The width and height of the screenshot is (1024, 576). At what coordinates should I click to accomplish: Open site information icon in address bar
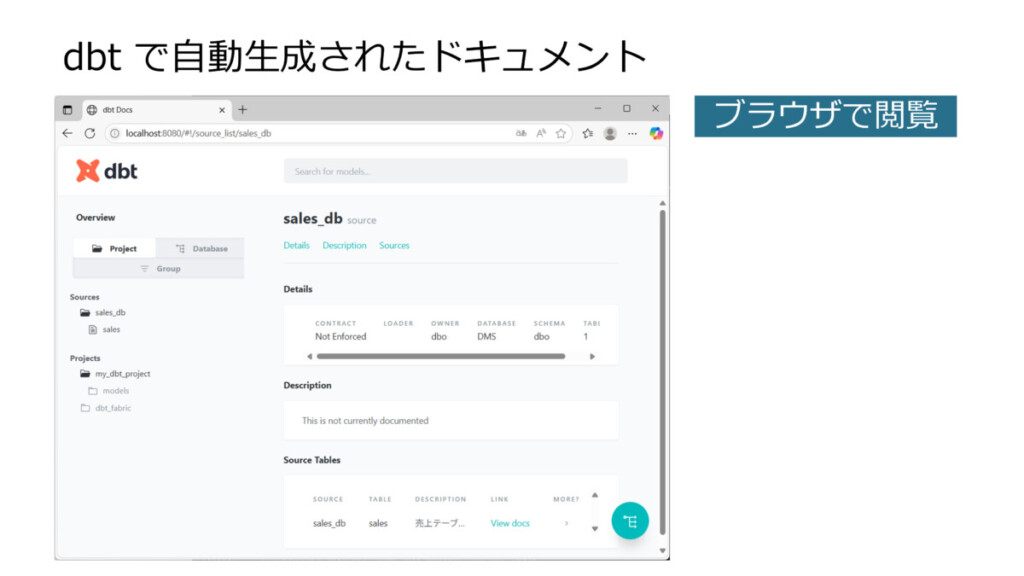(x=114, y=133)
